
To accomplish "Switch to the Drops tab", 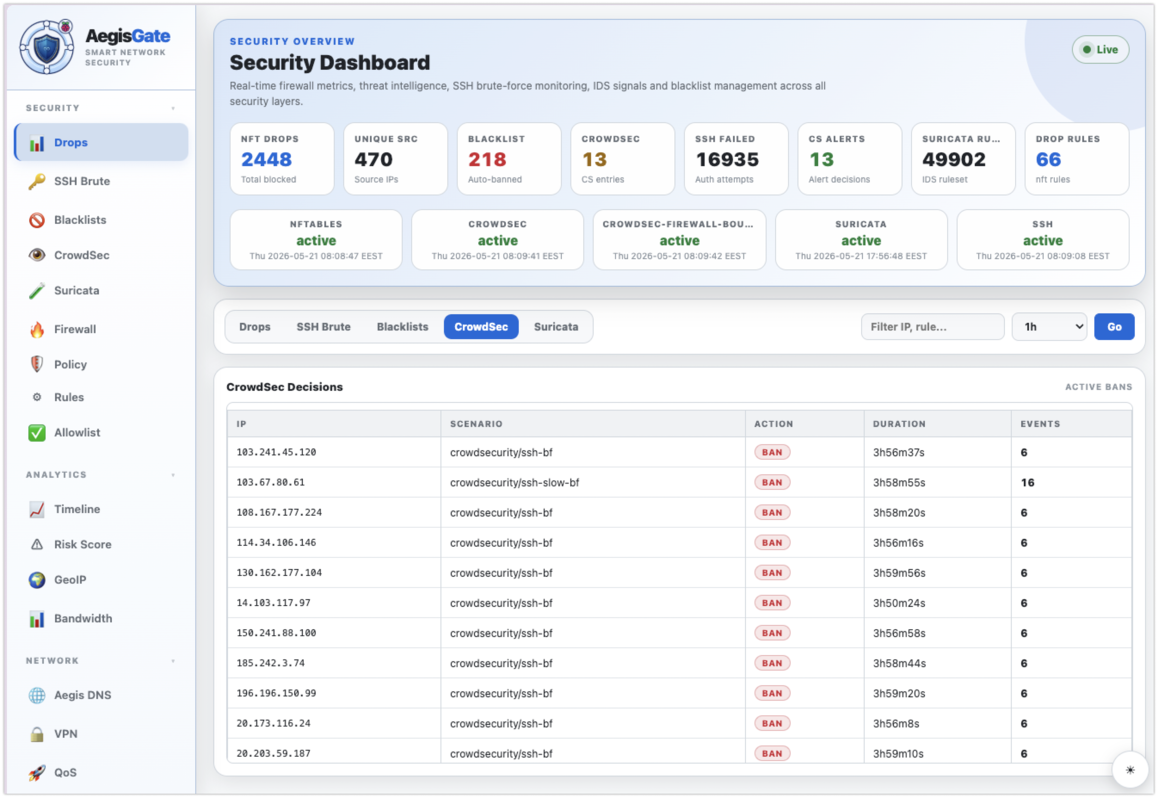I will pos(255,327).
